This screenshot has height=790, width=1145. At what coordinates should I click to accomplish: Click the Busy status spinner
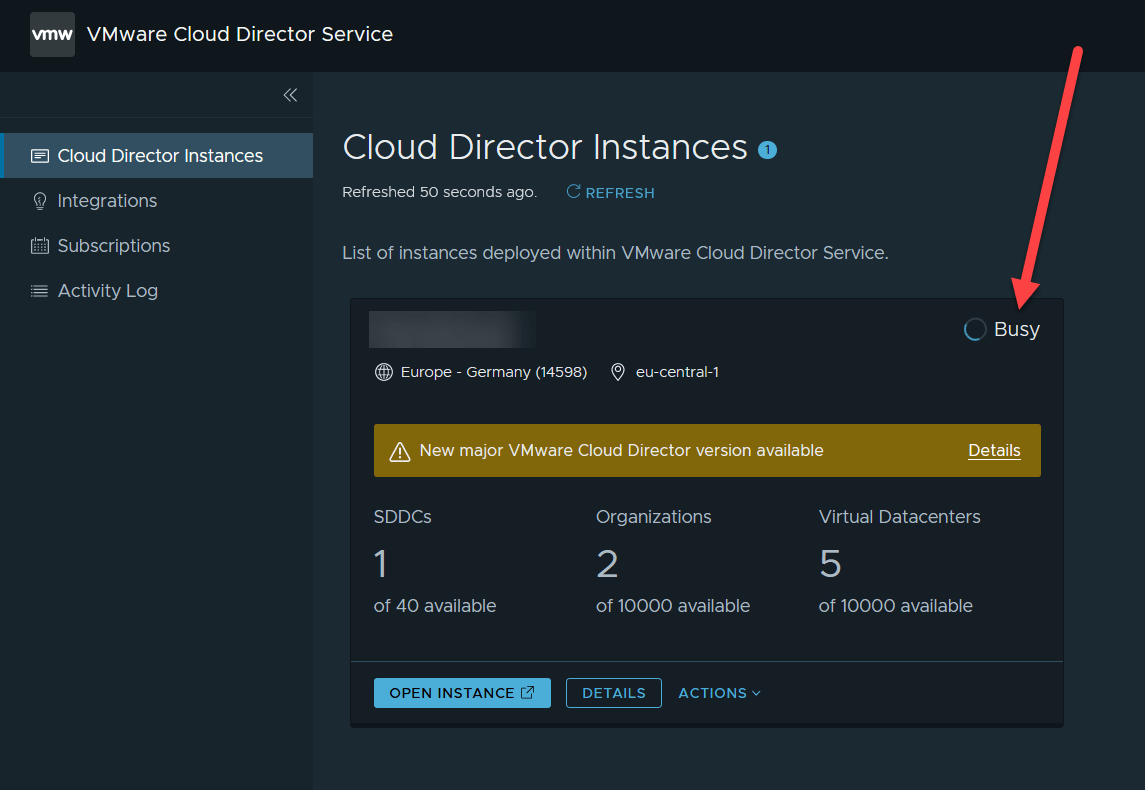coord(974,330)
